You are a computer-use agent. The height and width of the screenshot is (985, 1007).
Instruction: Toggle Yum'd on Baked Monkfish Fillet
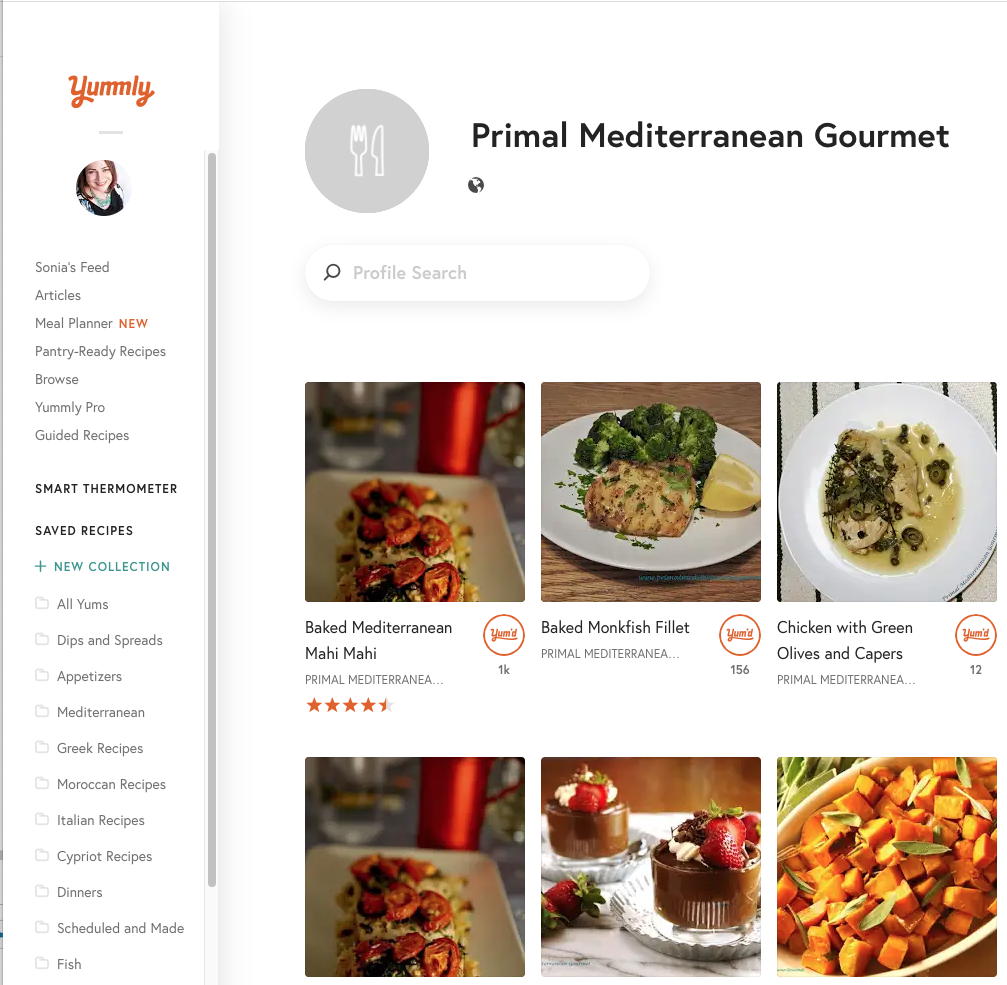[740, 634]
